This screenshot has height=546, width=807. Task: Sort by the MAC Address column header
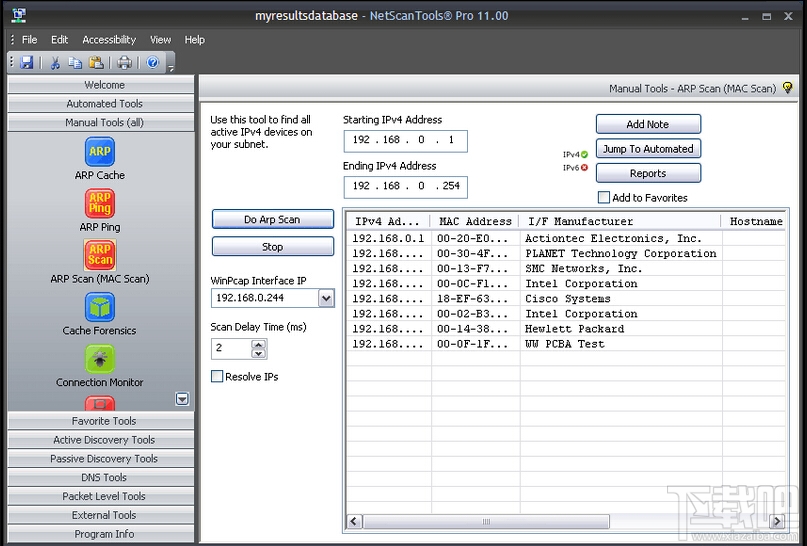click(475, 221)
